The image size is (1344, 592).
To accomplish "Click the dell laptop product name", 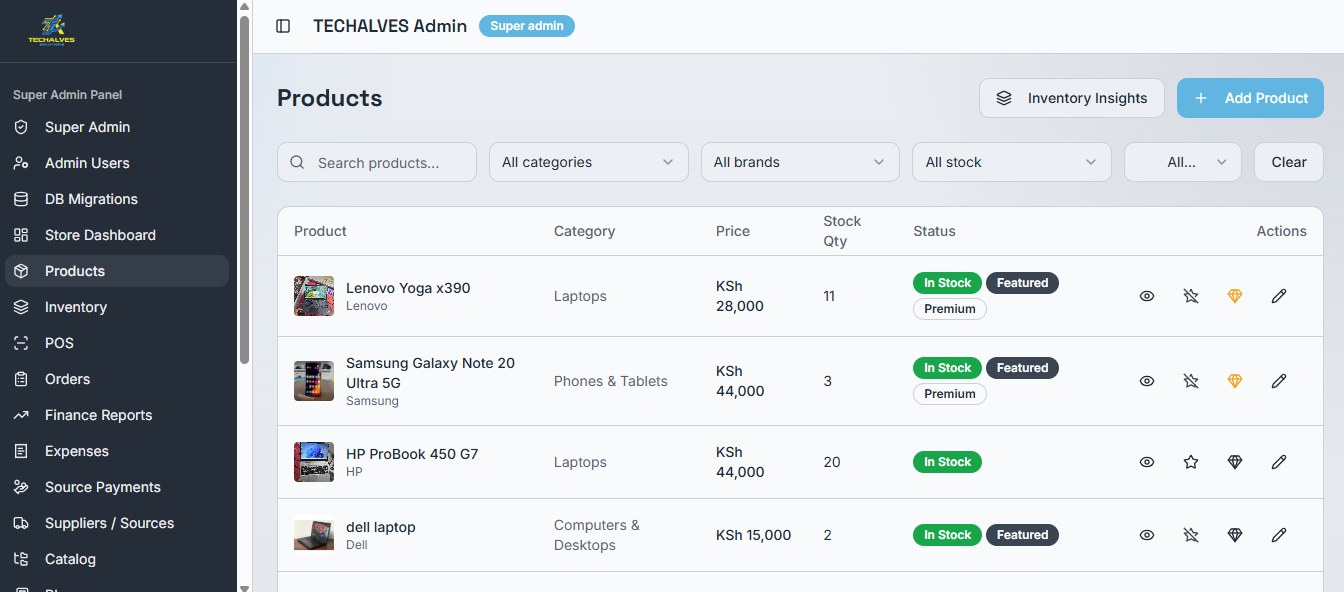I will (x=380, y=527).
